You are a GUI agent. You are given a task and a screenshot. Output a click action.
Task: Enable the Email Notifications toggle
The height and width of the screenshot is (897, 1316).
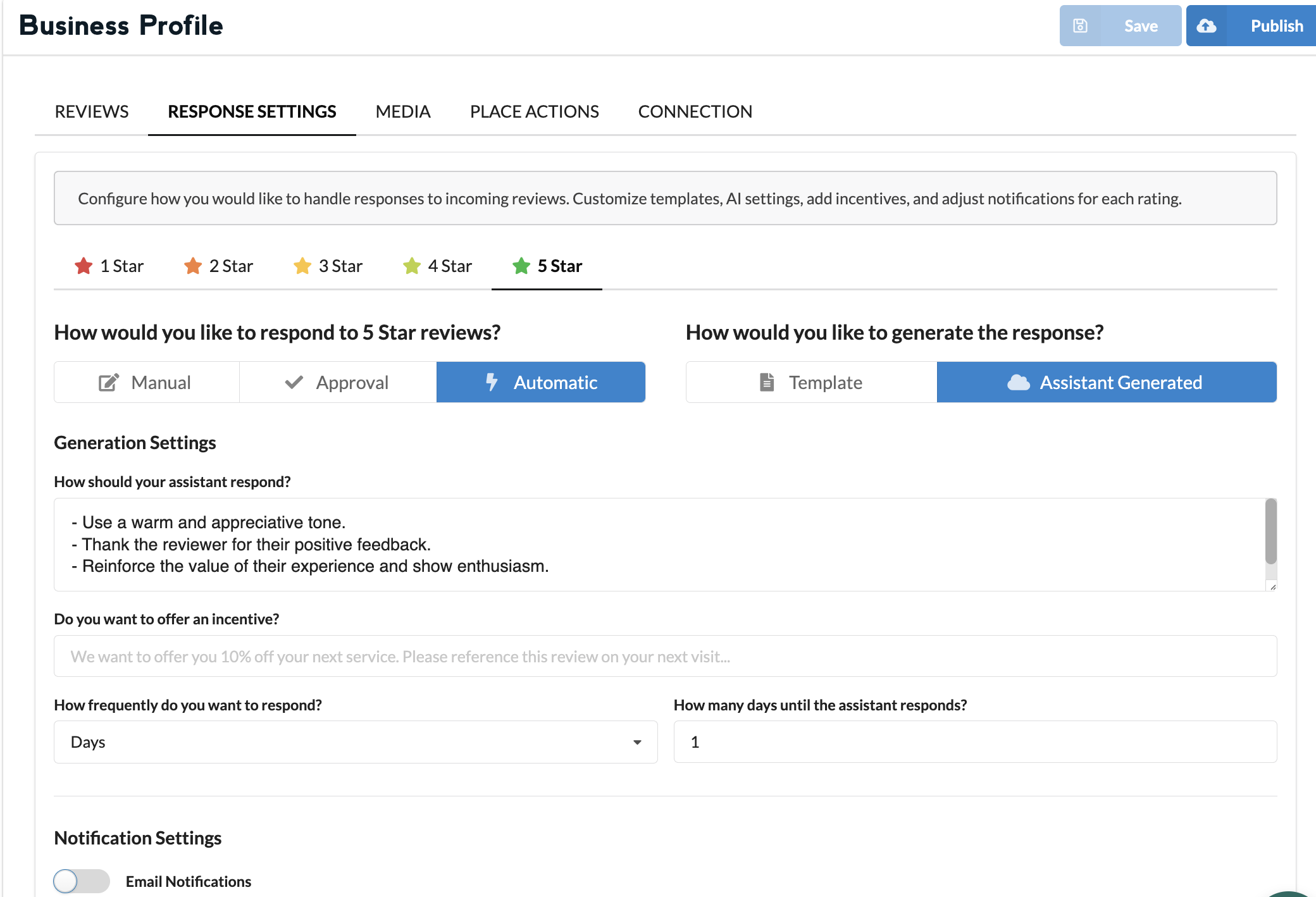(81, 881)
